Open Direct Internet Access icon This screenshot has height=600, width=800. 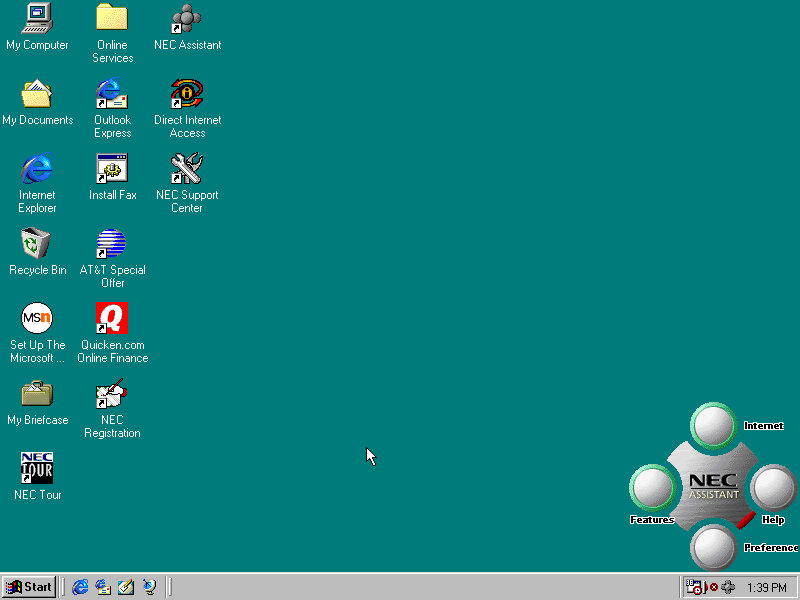(187, 94)
